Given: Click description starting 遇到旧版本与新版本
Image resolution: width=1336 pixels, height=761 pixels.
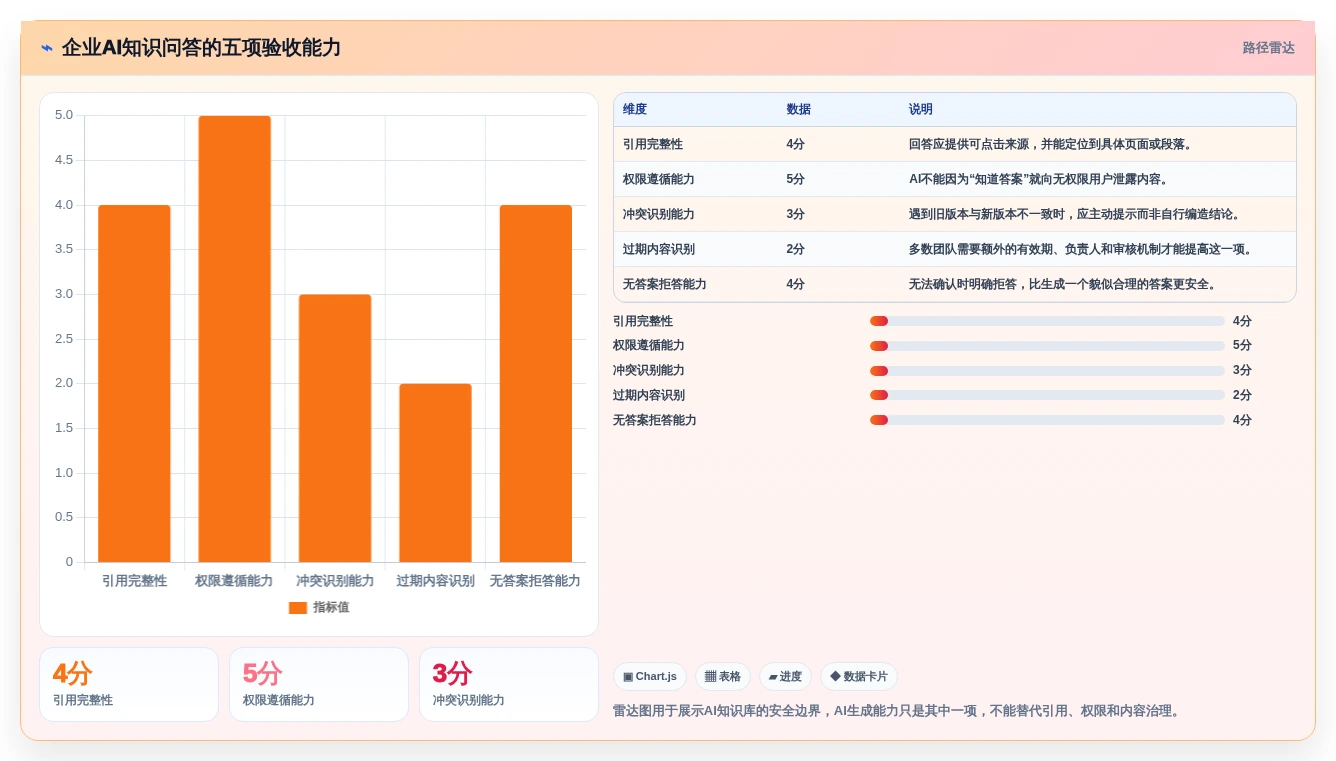Looking at the screenshot, I should click(1075, 214).
